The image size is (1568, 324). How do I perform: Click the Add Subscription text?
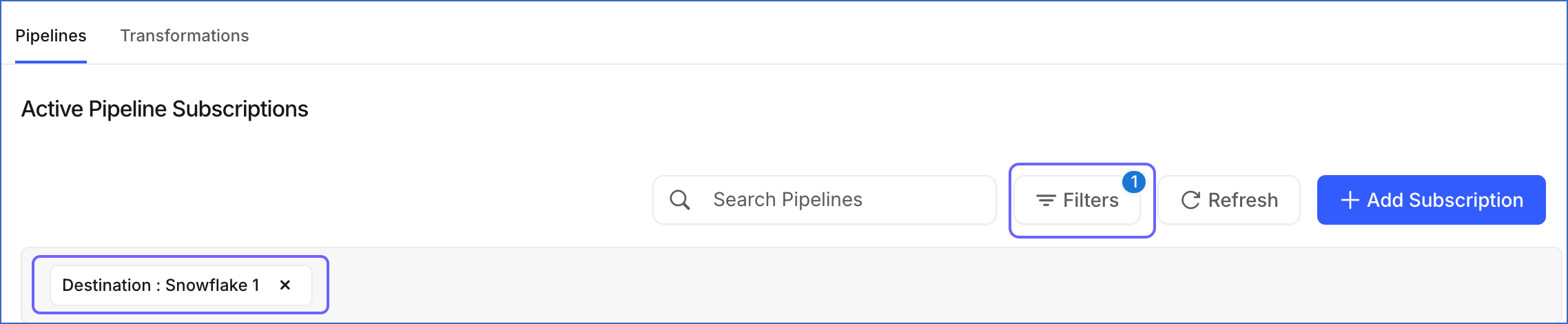point(1445,201)
